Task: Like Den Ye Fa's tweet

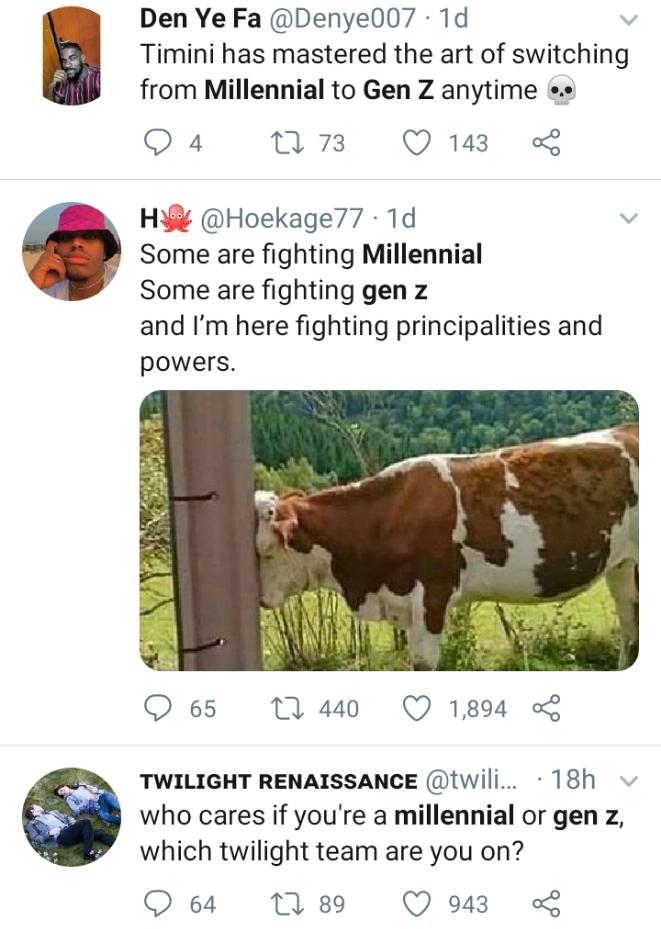Action: [415, 143]
